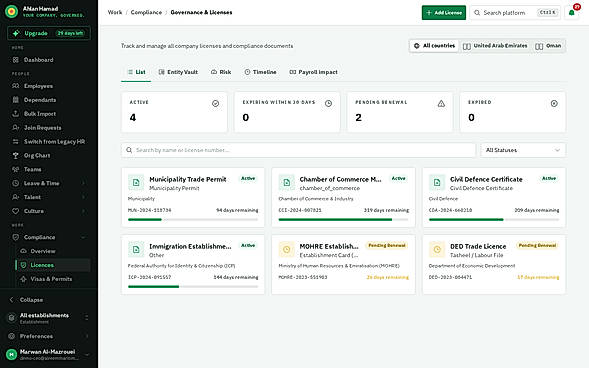Click the search by name or license number field

(298, 150)
